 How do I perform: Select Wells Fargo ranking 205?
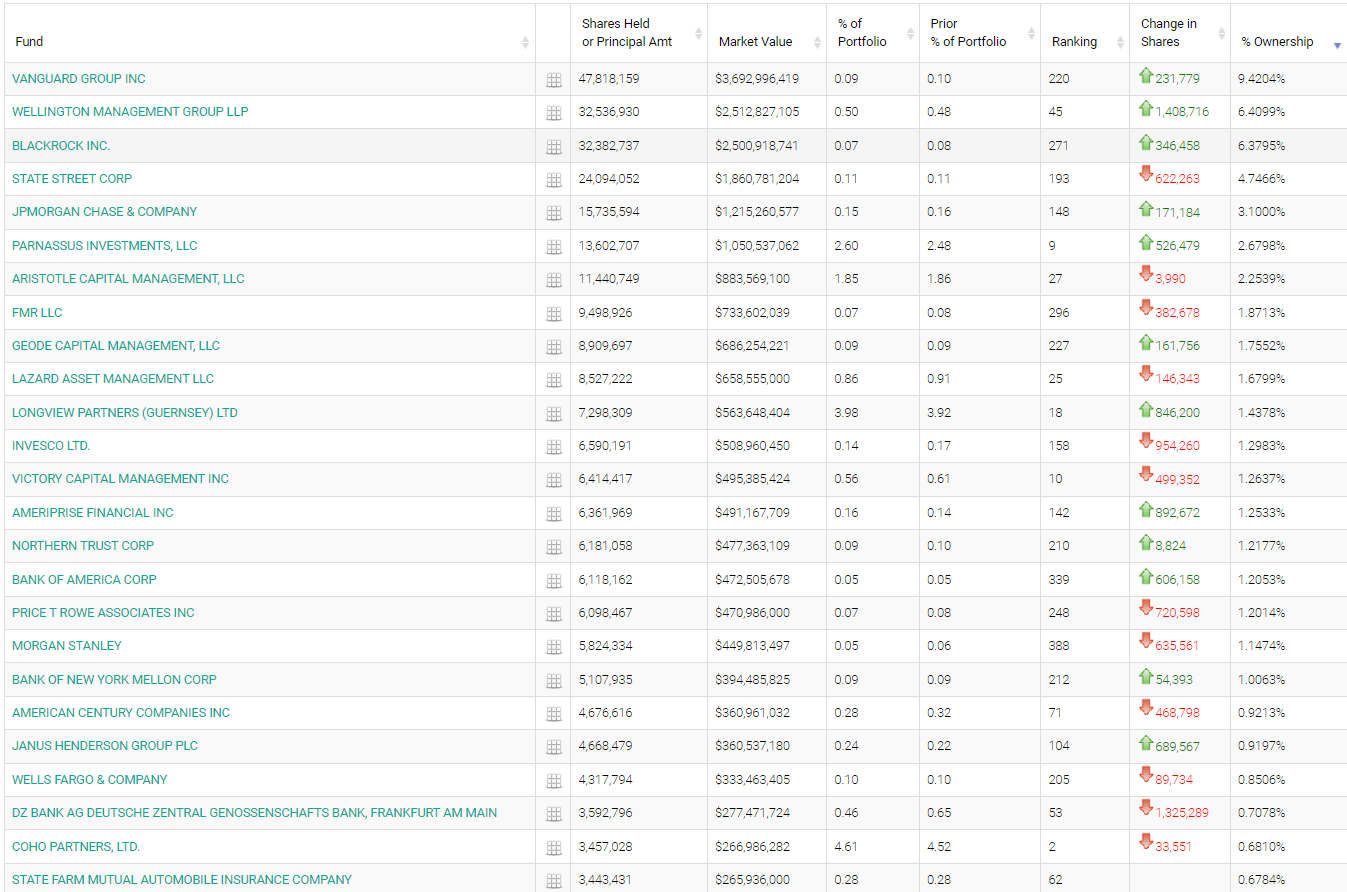1059,780
